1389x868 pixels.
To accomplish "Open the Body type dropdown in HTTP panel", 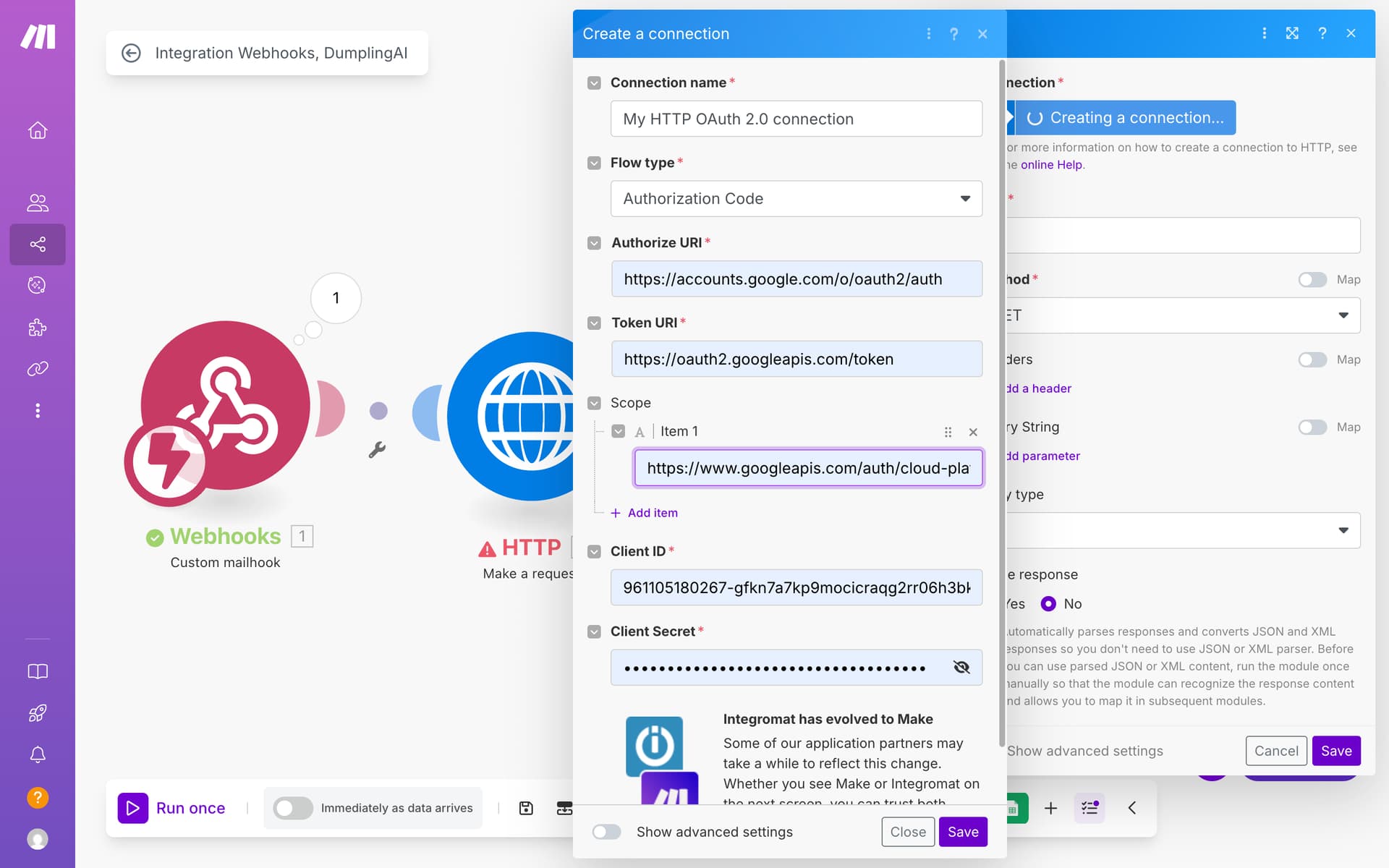I will 1183,530.
